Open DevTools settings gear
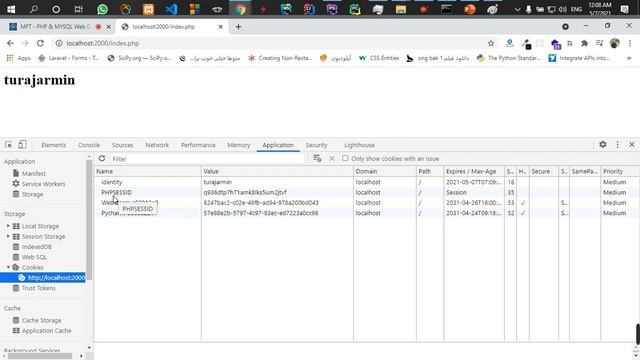This screenshot has width=640, height=360. (602, 144)
